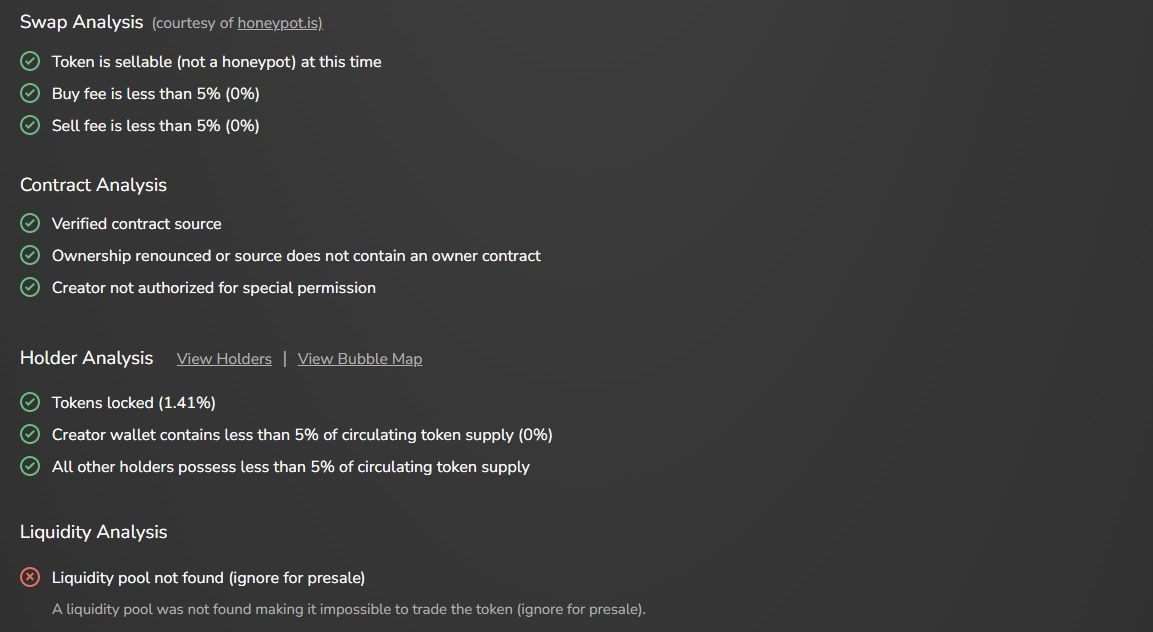The image size is (1153, 632).
Task: Click check icon beside Creator not authorized row
Action: pyautogui.click(x=30, y=288)
